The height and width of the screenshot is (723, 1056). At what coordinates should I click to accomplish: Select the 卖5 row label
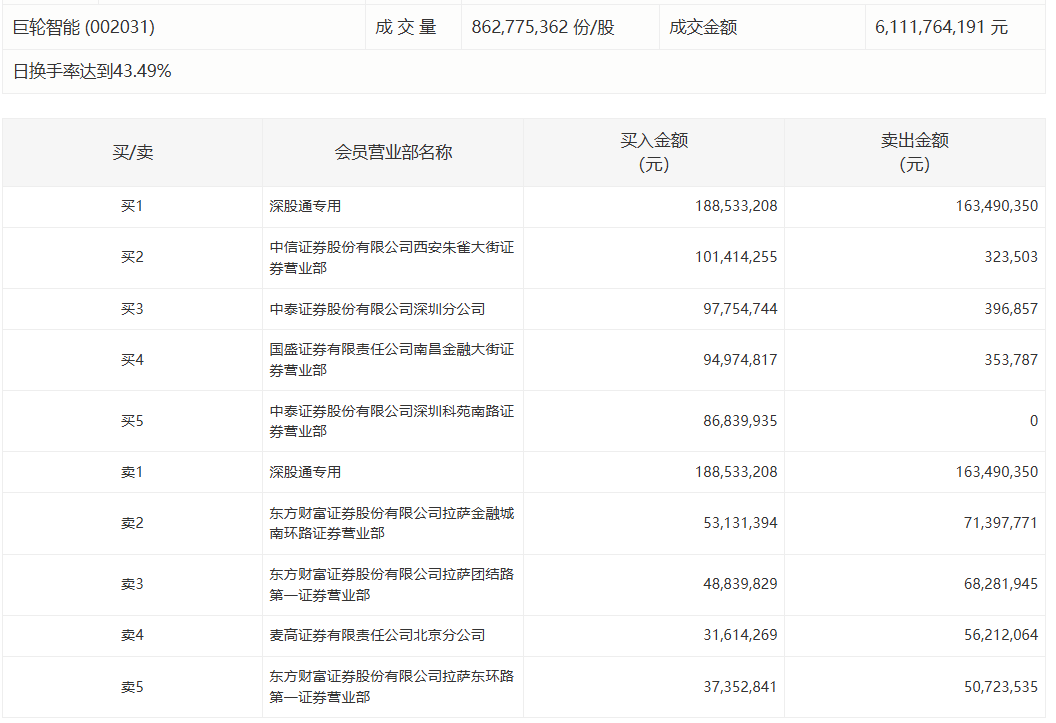[132, 687]
